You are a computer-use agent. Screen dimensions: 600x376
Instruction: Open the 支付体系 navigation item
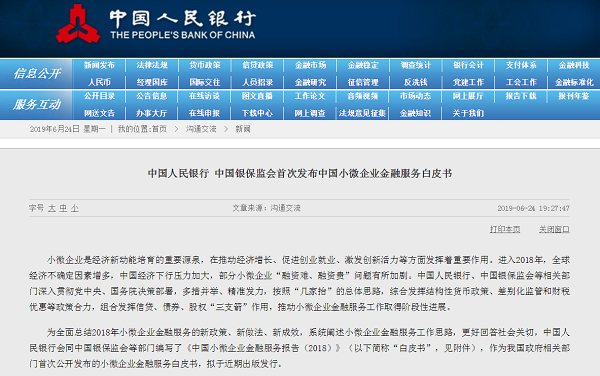click(x=521, y=65)
